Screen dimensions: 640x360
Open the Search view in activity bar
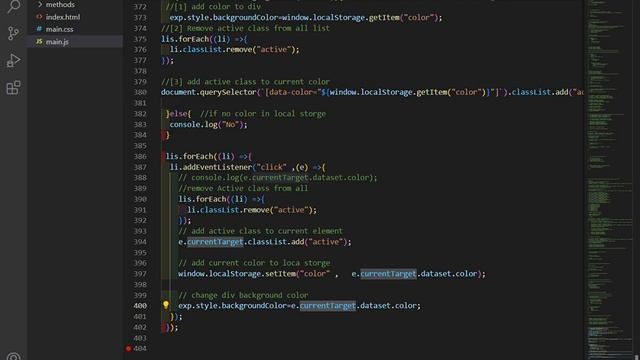point(13,6)
